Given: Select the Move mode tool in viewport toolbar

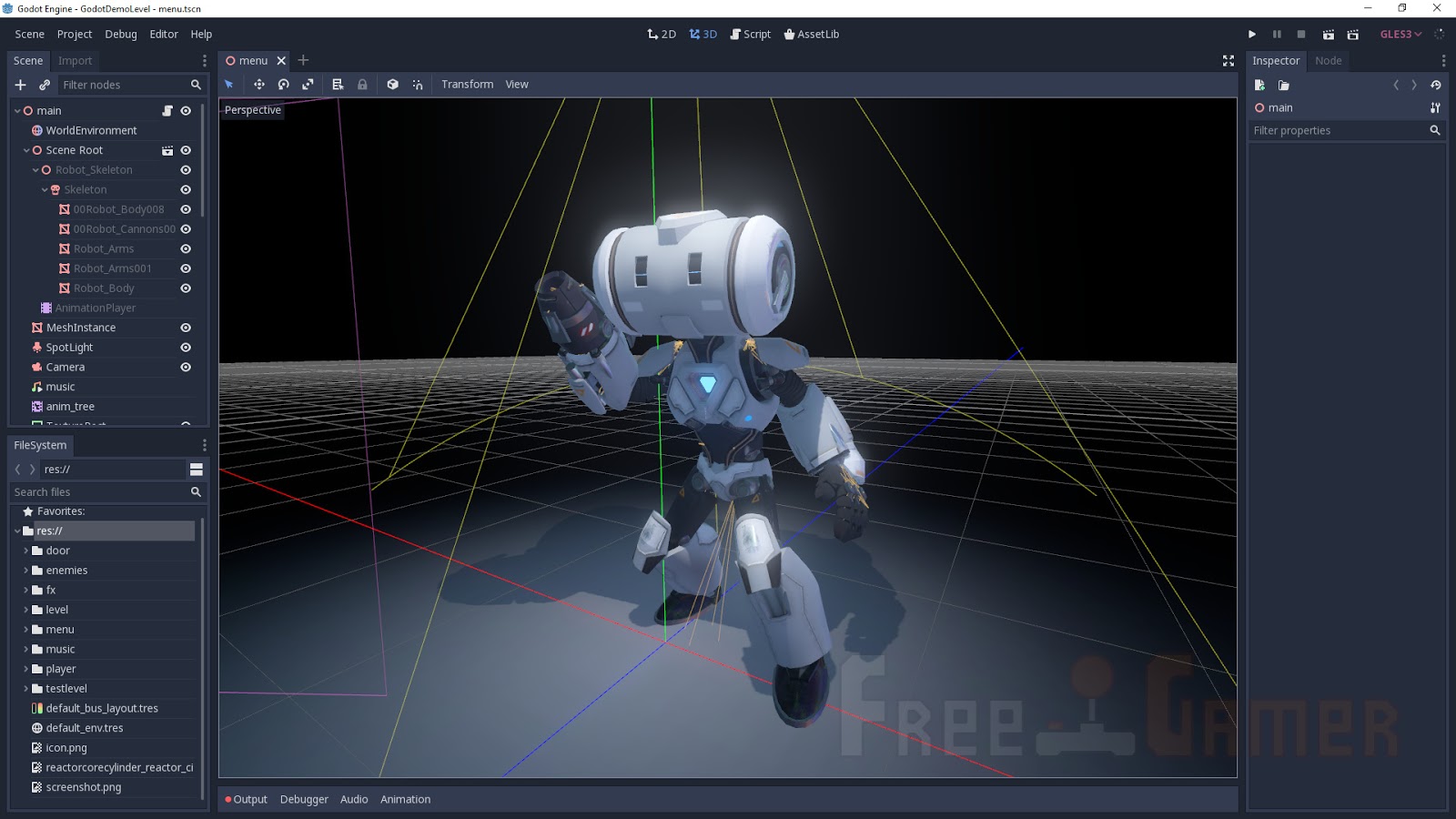Looking at the screenshot, I should [x=259, y=85].
